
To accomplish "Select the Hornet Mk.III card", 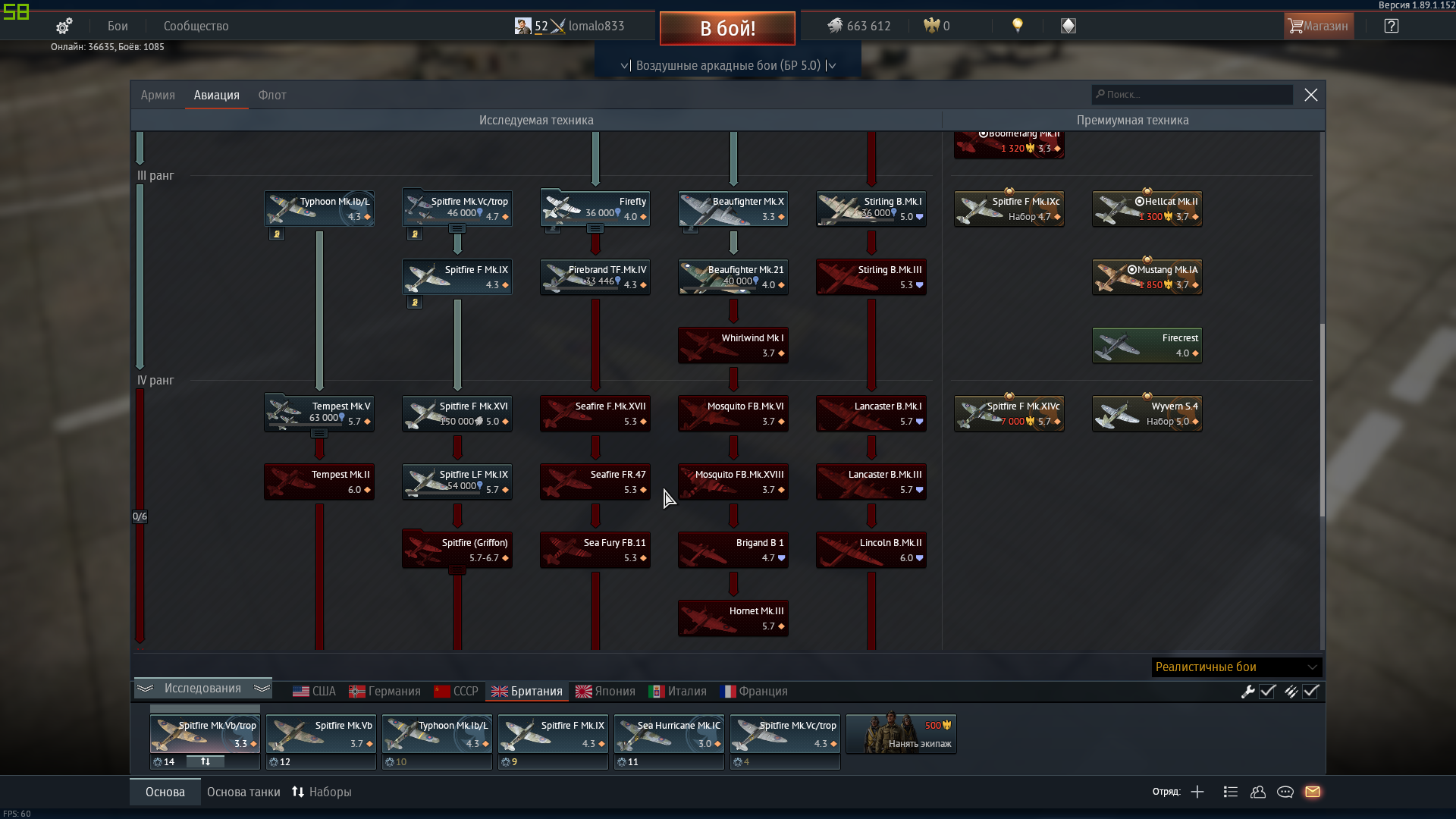I will [x=733, y=618].
